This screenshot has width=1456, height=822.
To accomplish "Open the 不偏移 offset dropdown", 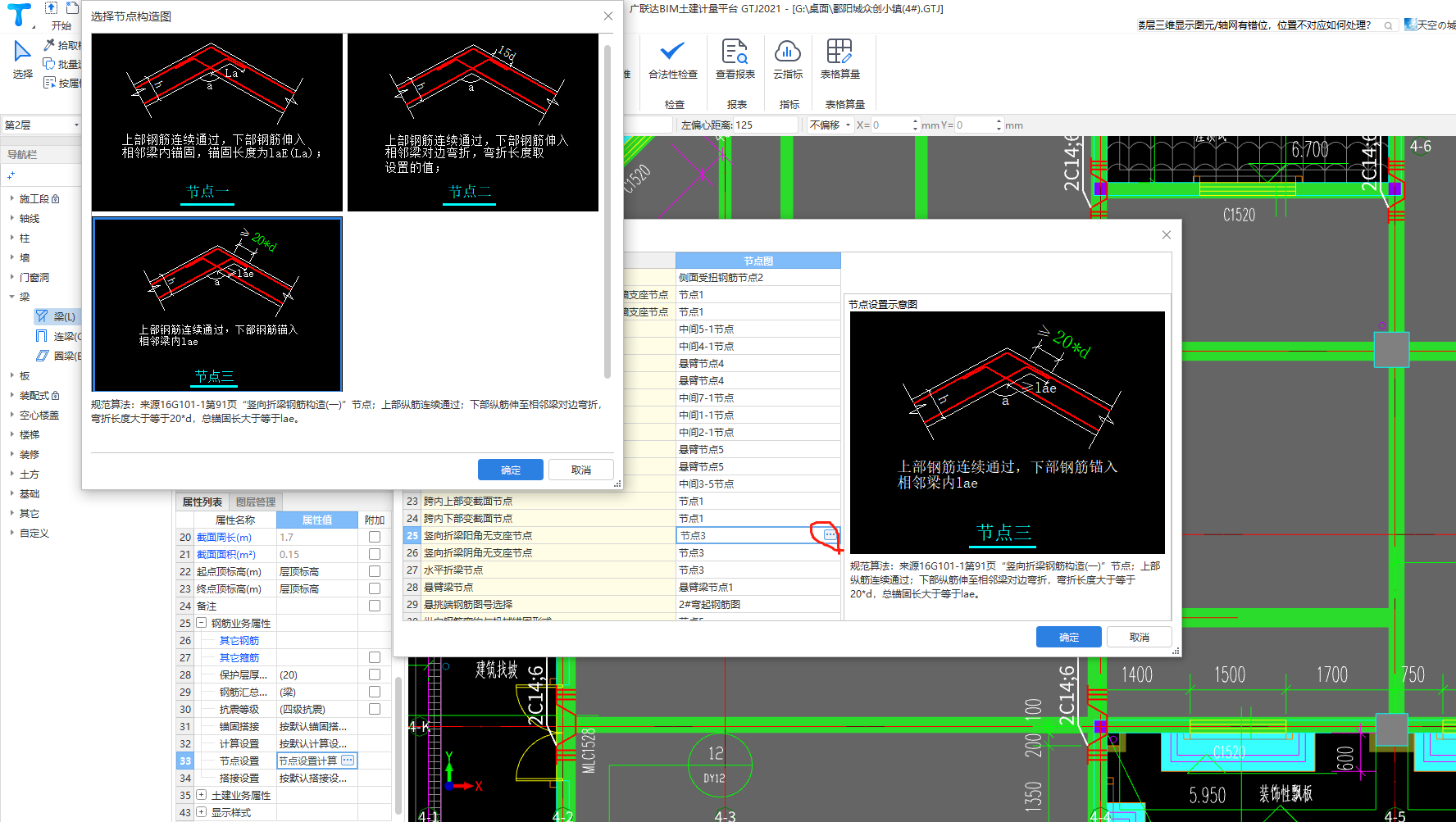I will [830, 125].
